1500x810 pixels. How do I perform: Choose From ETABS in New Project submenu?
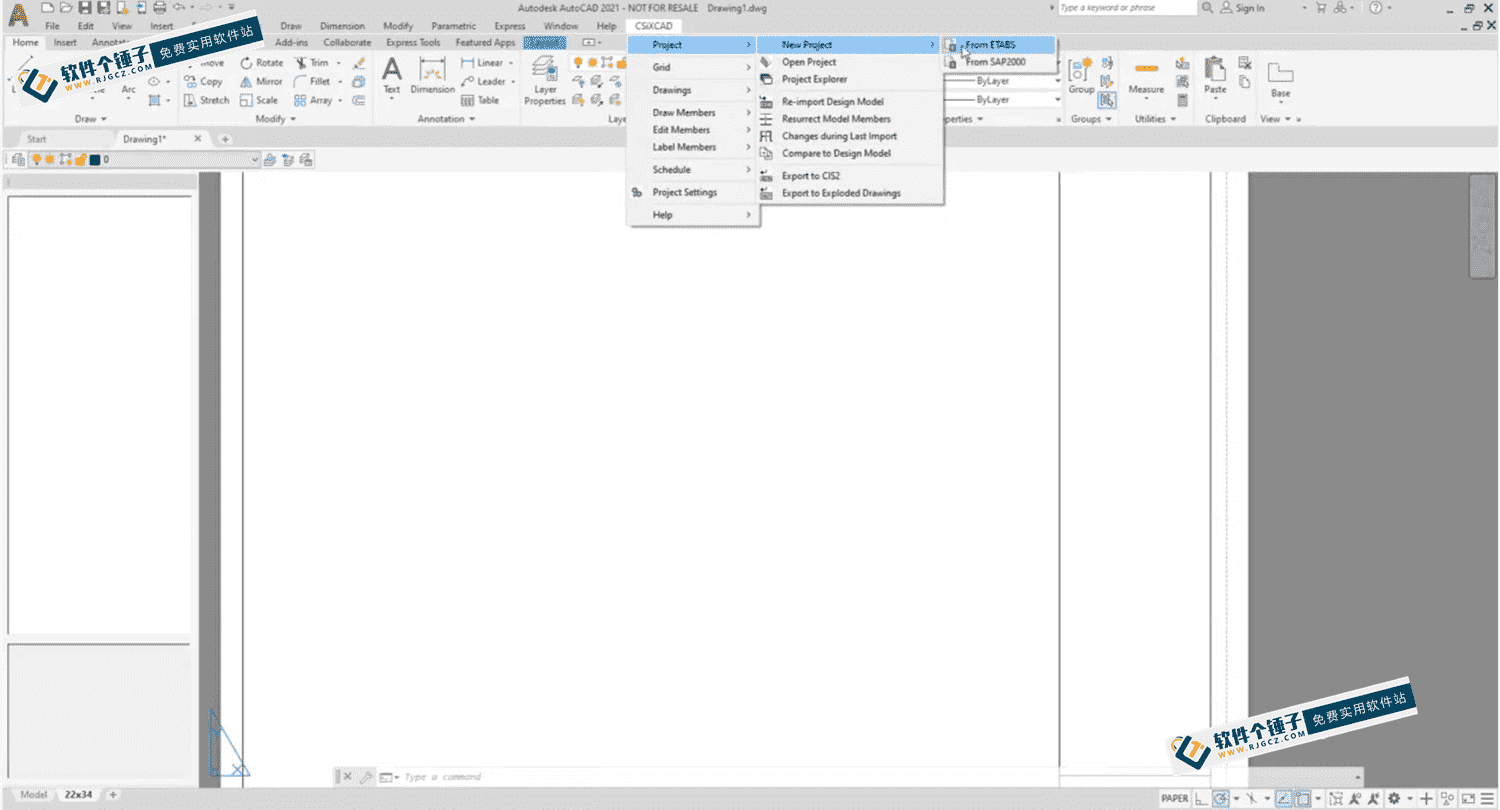[x=998, y=45]
